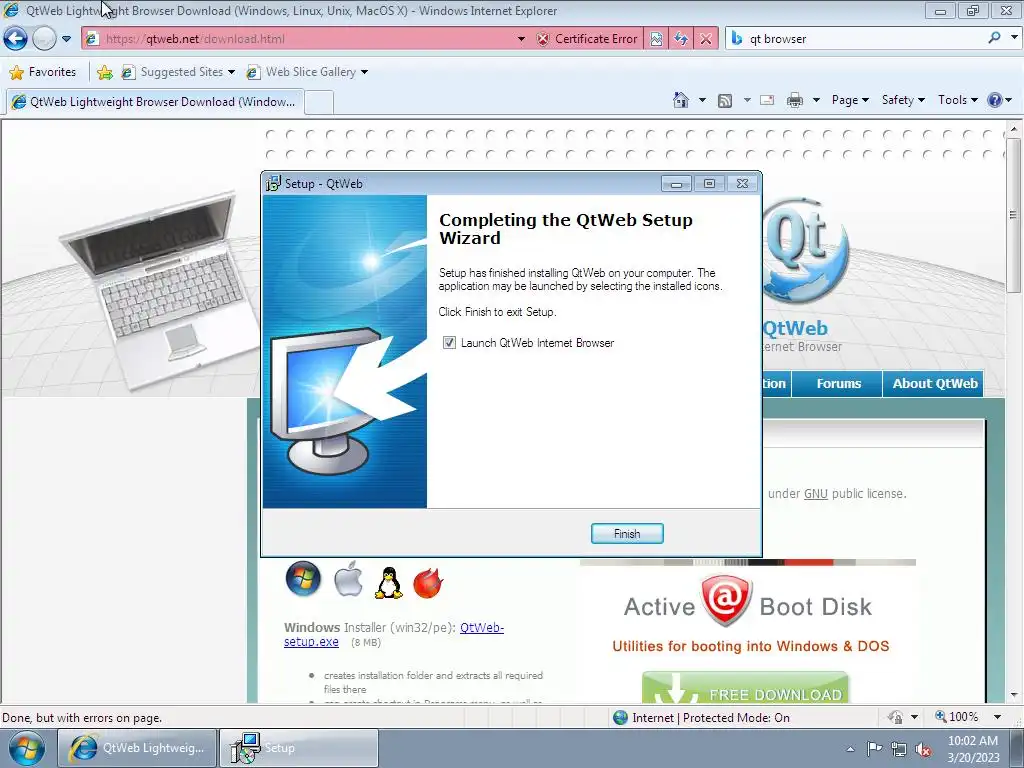1024x768 pixels.
Task: Download via QtWeb-setup.exe link
Action: tap(394, 634)
